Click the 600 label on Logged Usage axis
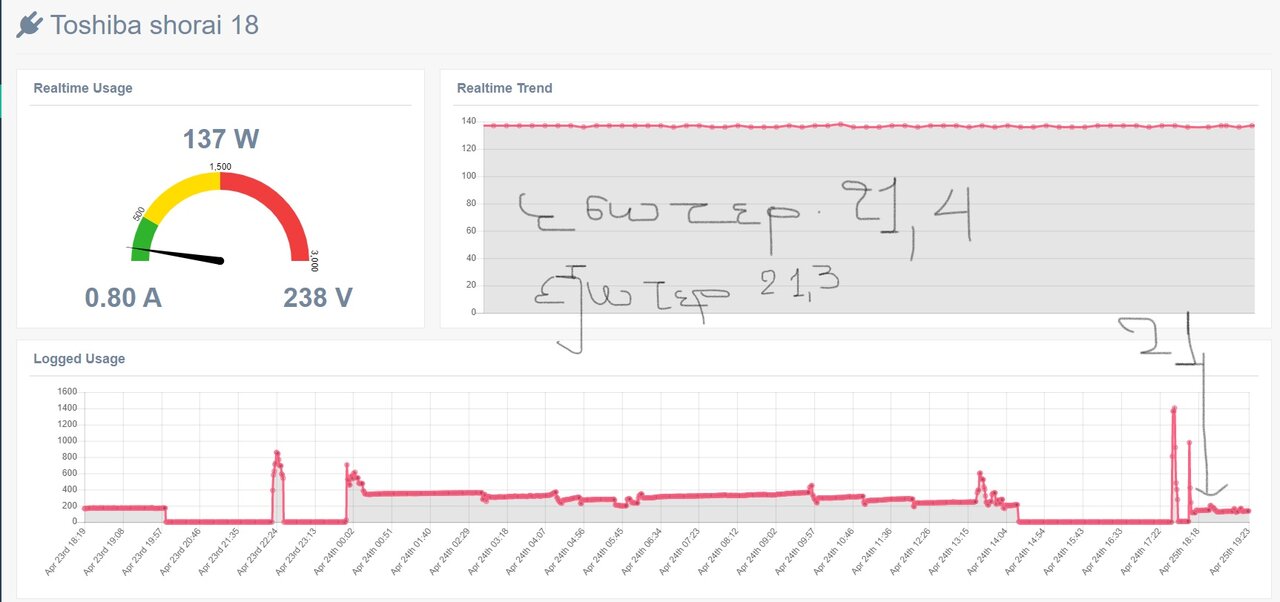The height and width of the screenshot is (602, 1280). pyautogui.click(x=69, y=473)
